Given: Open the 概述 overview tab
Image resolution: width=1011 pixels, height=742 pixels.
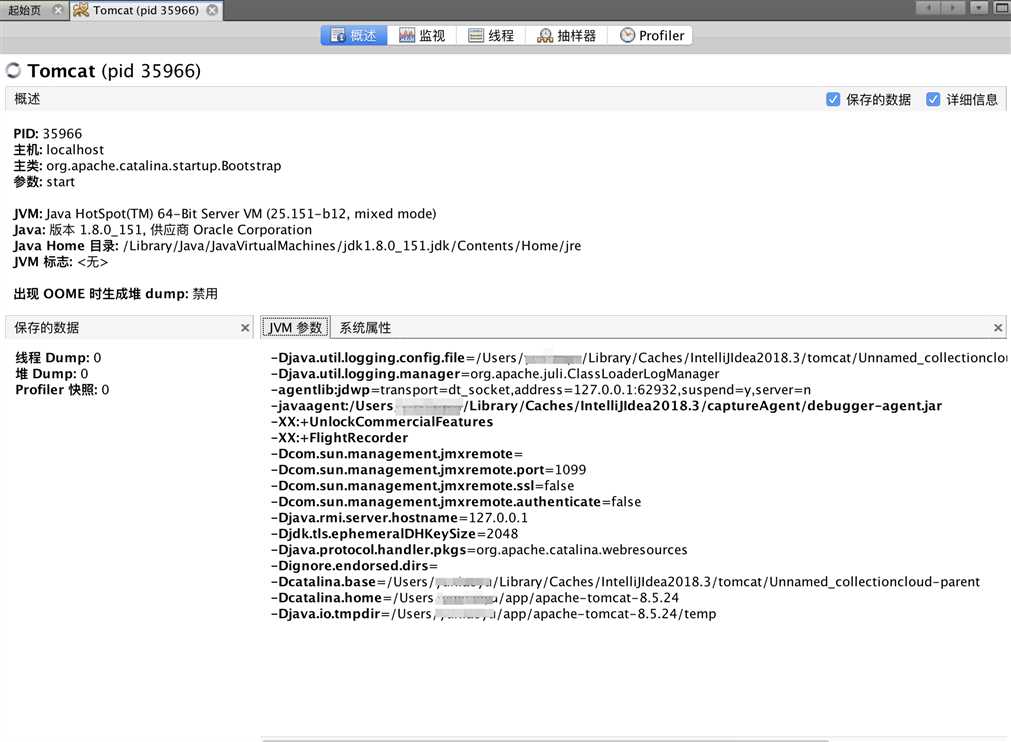Looking at the screenshot, I should (353, 35).
